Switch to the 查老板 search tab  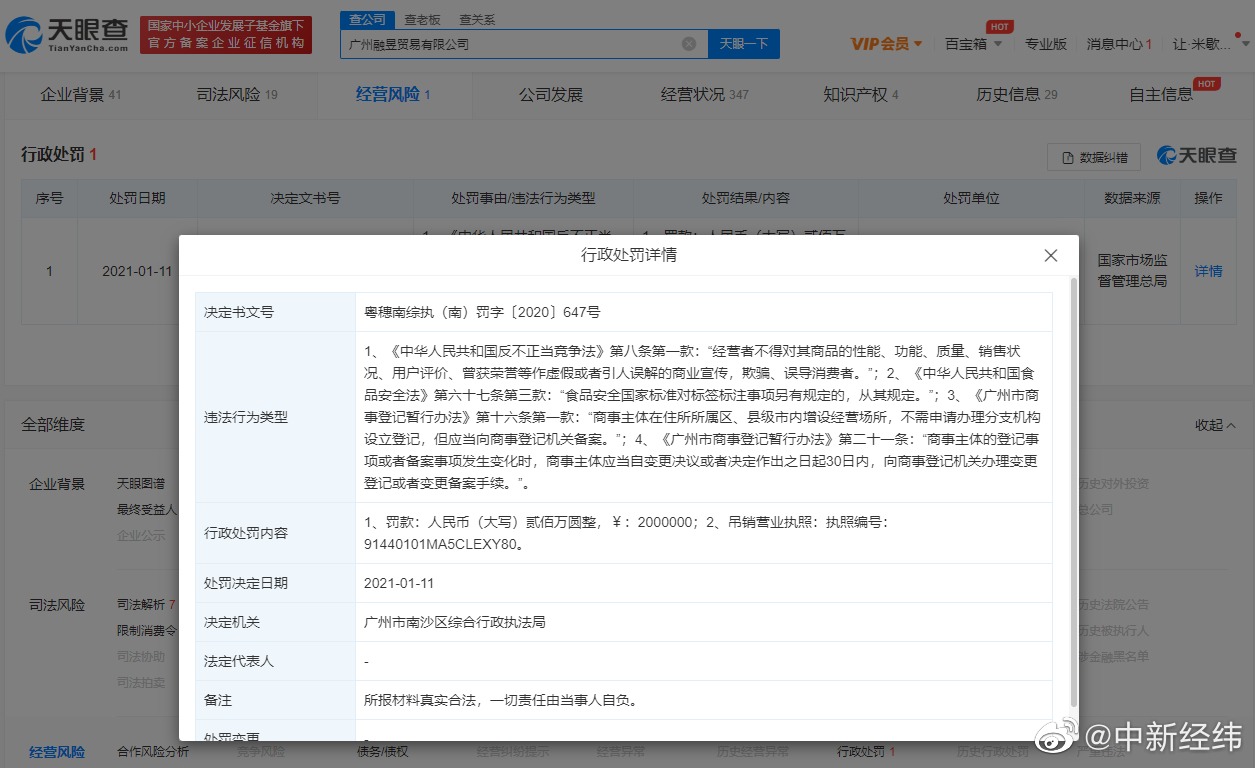point(420,20)
